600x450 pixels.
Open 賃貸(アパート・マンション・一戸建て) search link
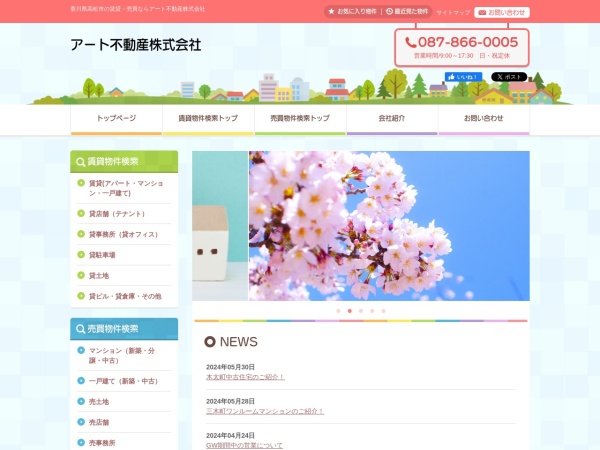coord(126,188)
